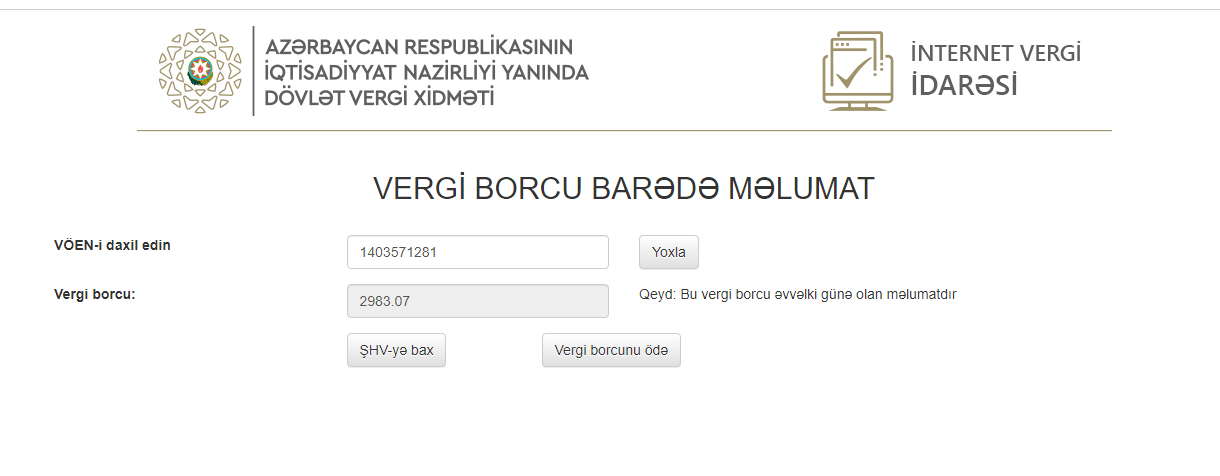Viewport: 1220px width, 476px height.
Task: Click the DÖVLƏT VERGİ XİDMƏTİ header line
Action: pos(379,97)
